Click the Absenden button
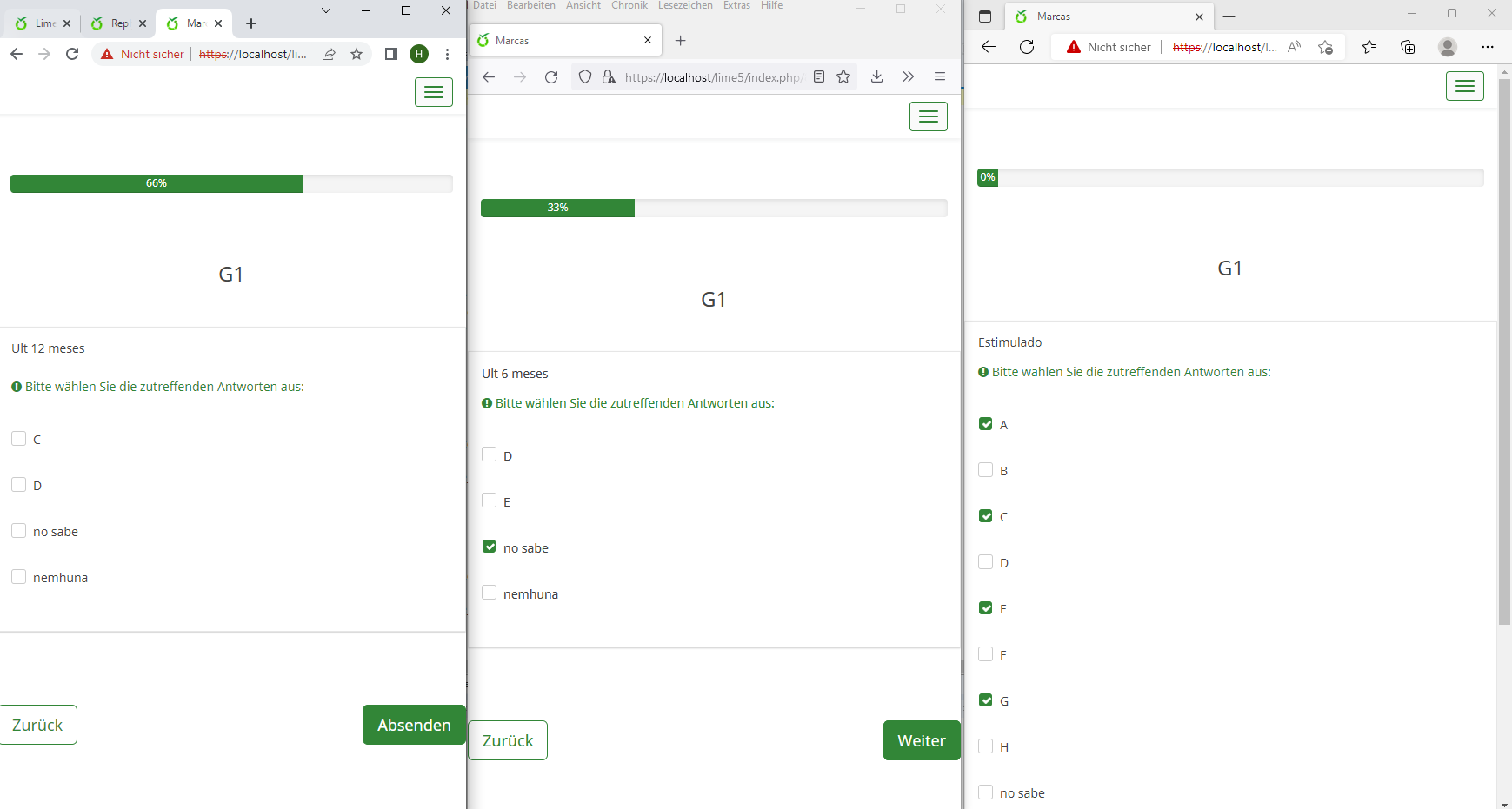This screenshot has width=1512, height=809. (414, 725)
